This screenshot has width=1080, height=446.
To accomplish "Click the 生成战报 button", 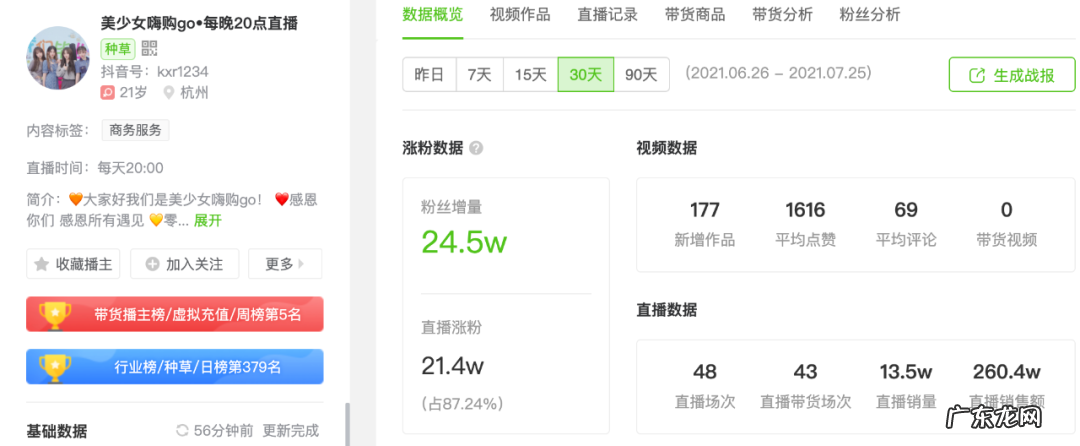I will pos(1011,75).
